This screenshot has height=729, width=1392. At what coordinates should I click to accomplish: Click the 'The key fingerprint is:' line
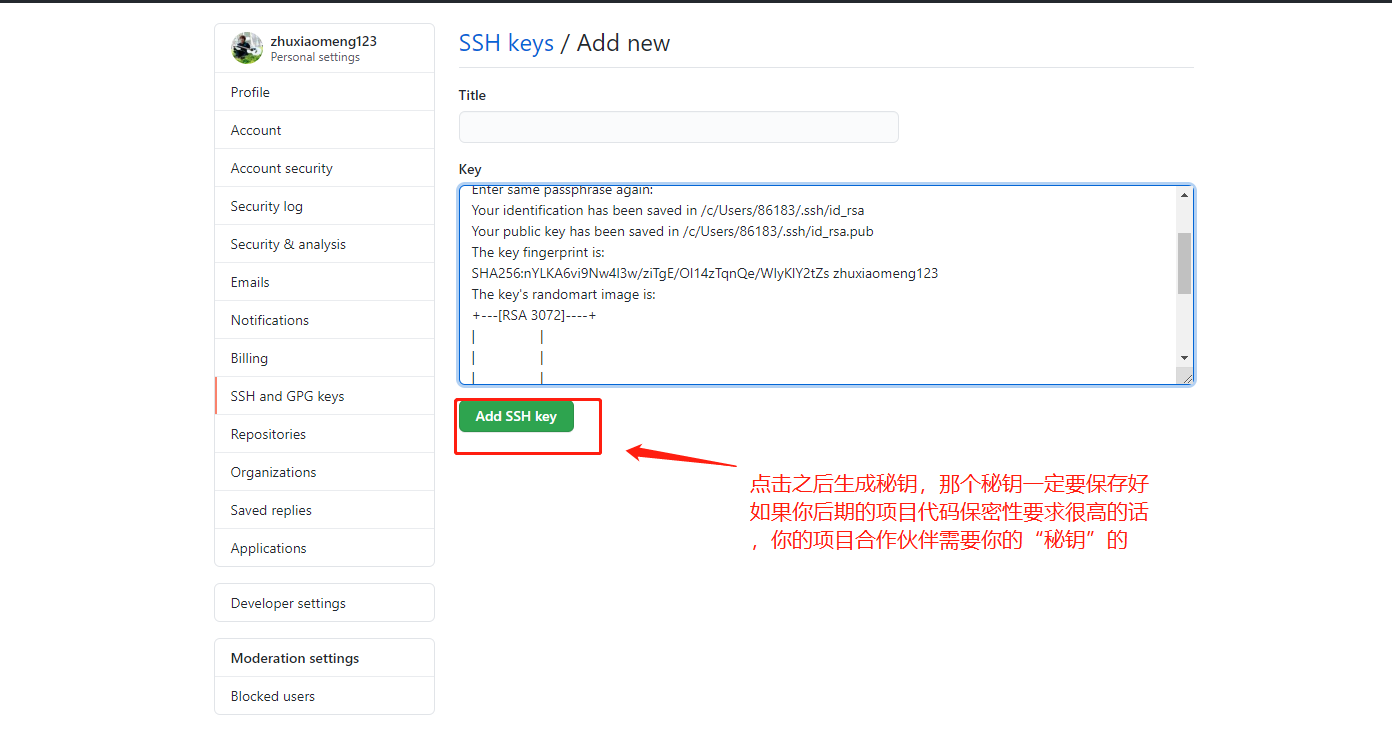coord(538,252)
